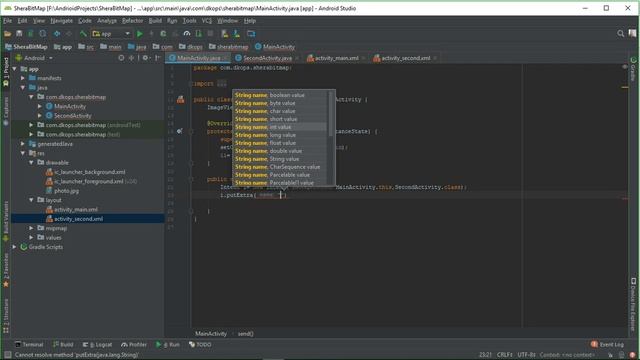Select 'String name, double value' suggestion
The height and width of the screenshot is (360, 640).
[280, 151]
